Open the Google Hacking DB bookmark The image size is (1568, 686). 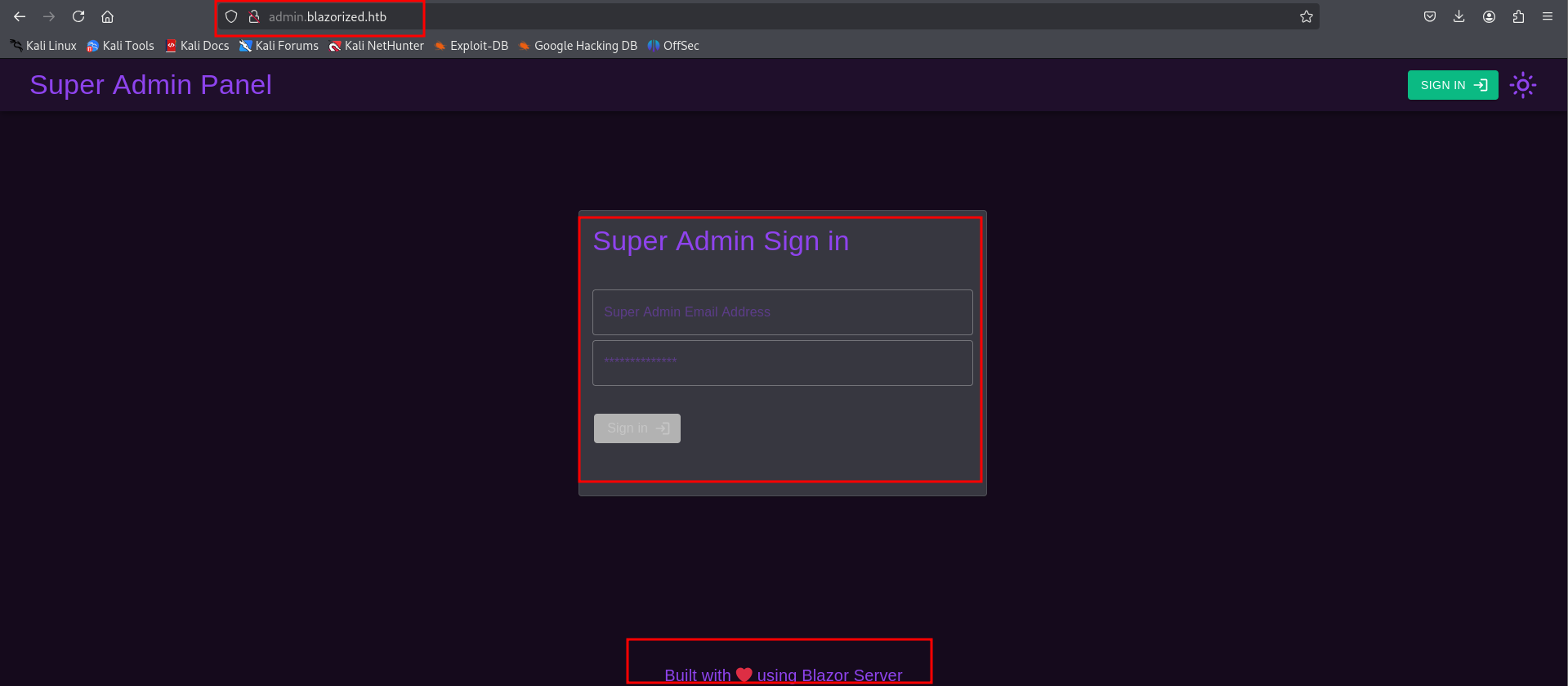point(578,46)
